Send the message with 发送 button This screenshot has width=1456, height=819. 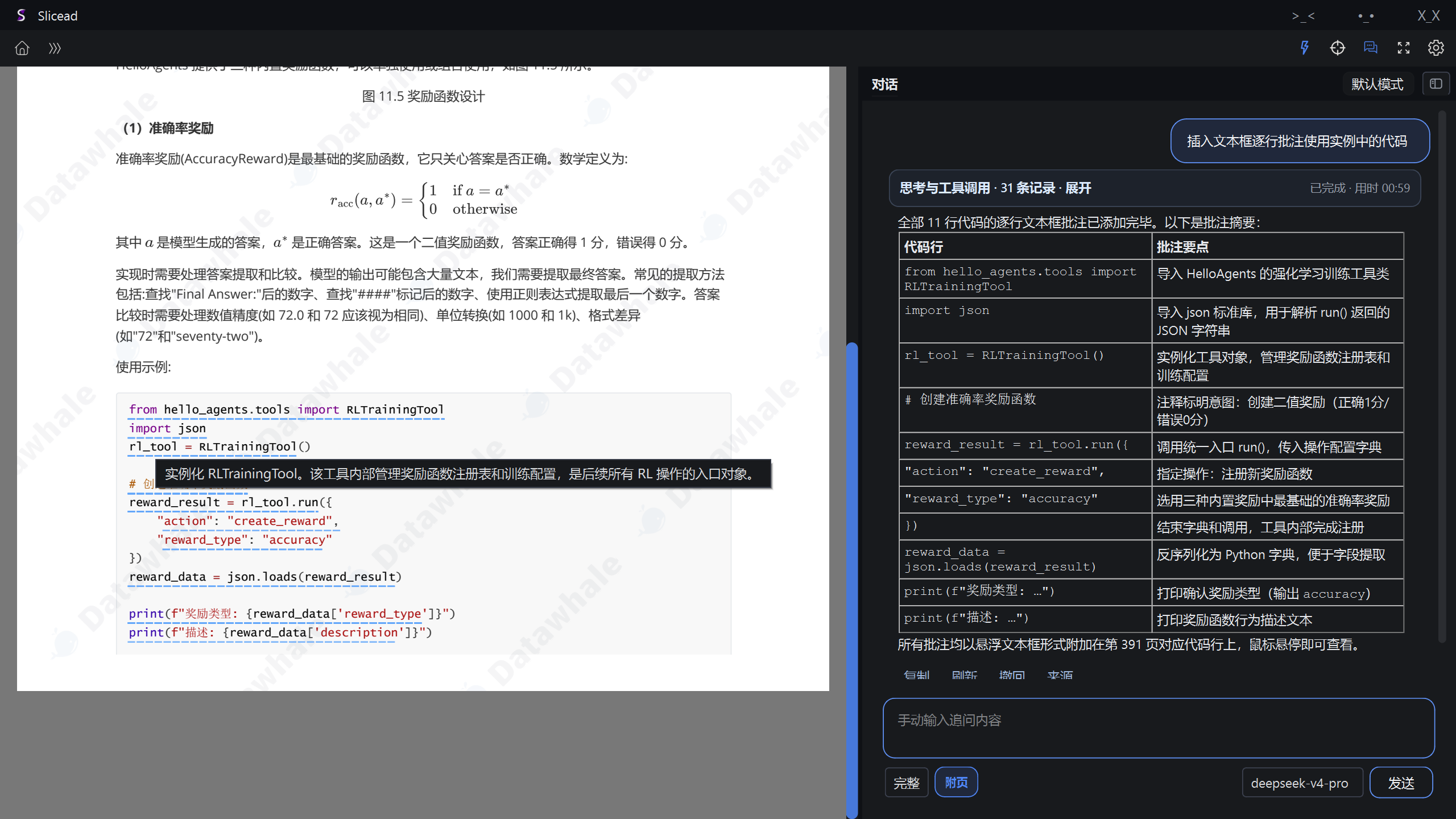1401,783
